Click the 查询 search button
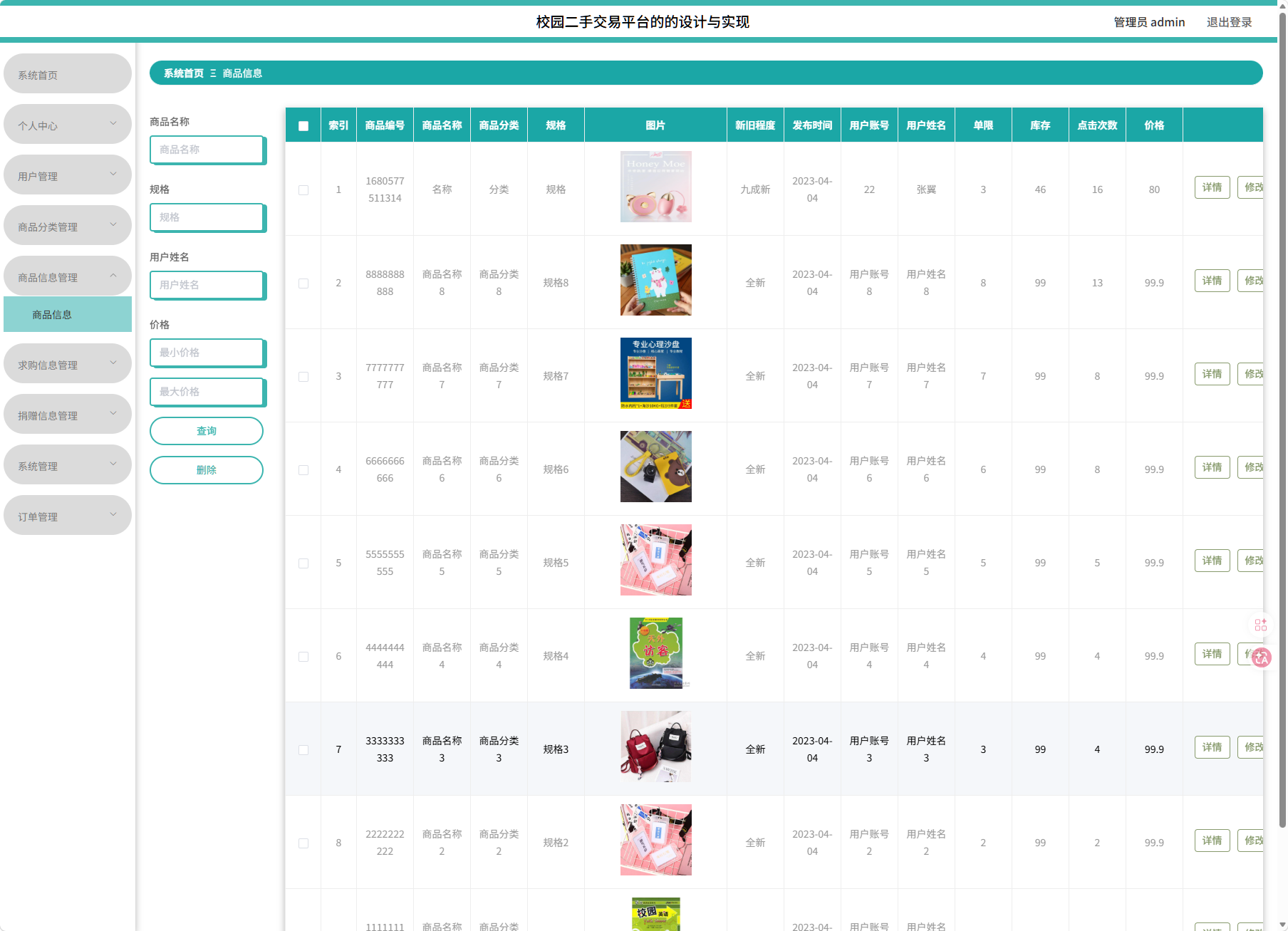The image size is (1288, 931). [x=207, y=431]
